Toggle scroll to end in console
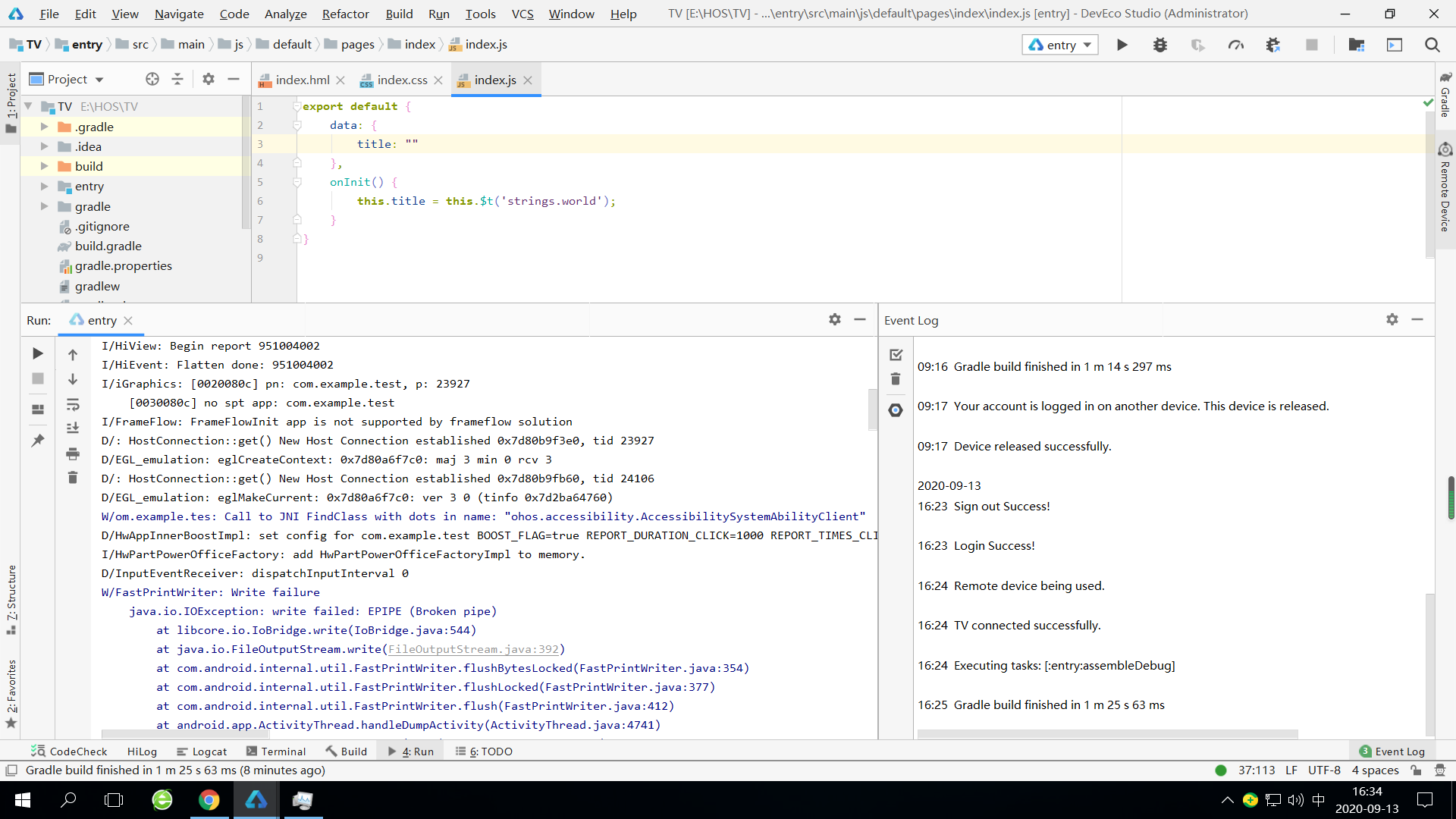Image resolution: width=1456 pixels, height=819 pixels. [73, 428]
